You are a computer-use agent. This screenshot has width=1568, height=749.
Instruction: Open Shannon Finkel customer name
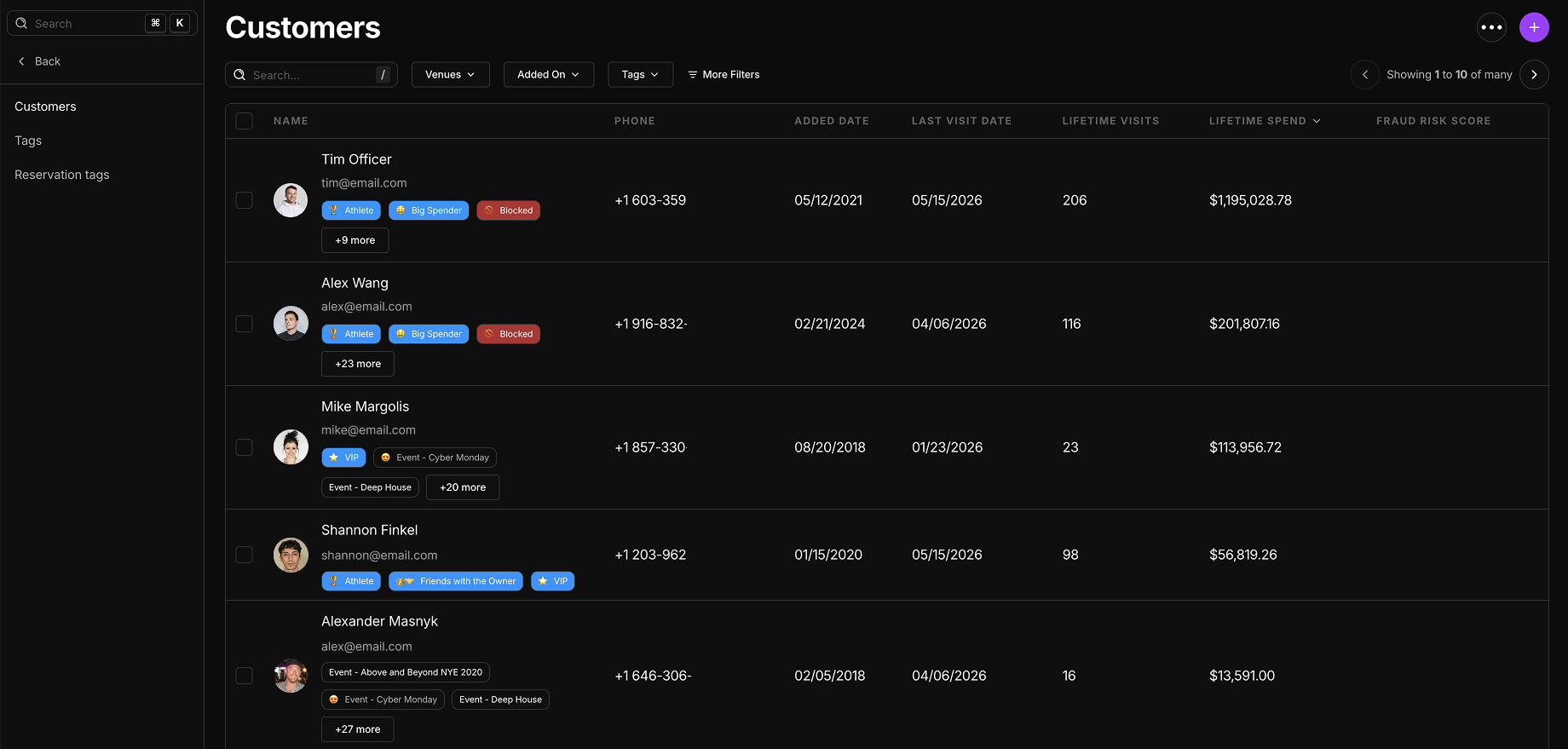click(x=369, y=530)
